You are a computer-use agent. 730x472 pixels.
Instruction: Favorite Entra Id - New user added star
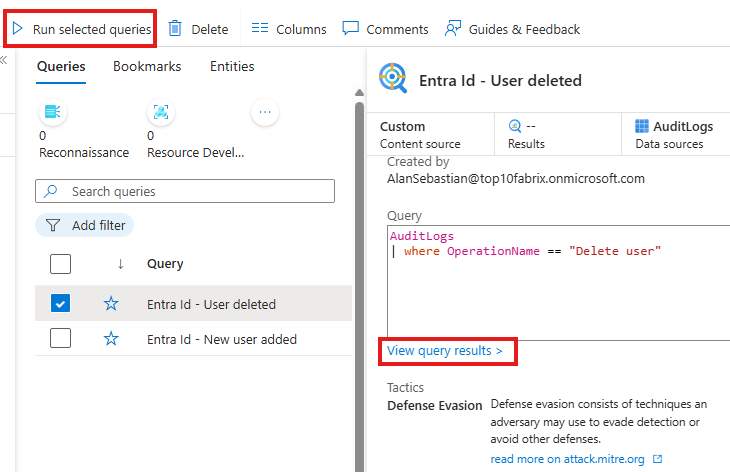tap(111, 339)
